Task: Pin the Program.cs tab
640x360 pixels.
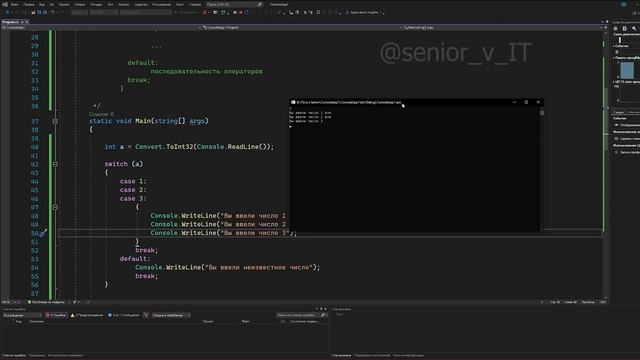Action: click(x=22, y=22)
